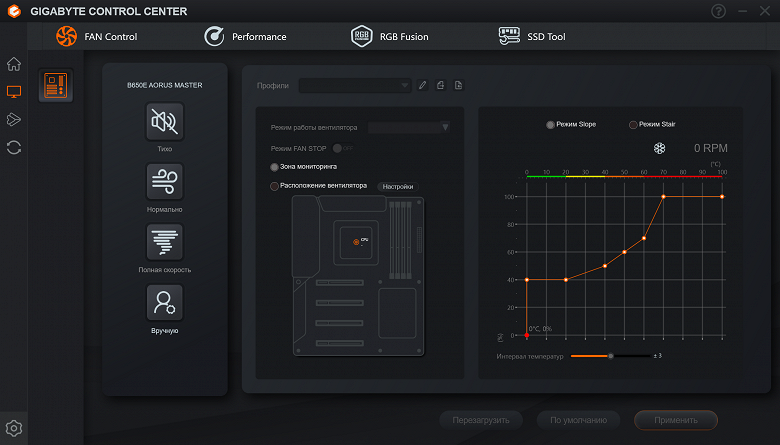Go to Home in left sidebar
Viewport: 780px width, 445px height.
[14, 64]
